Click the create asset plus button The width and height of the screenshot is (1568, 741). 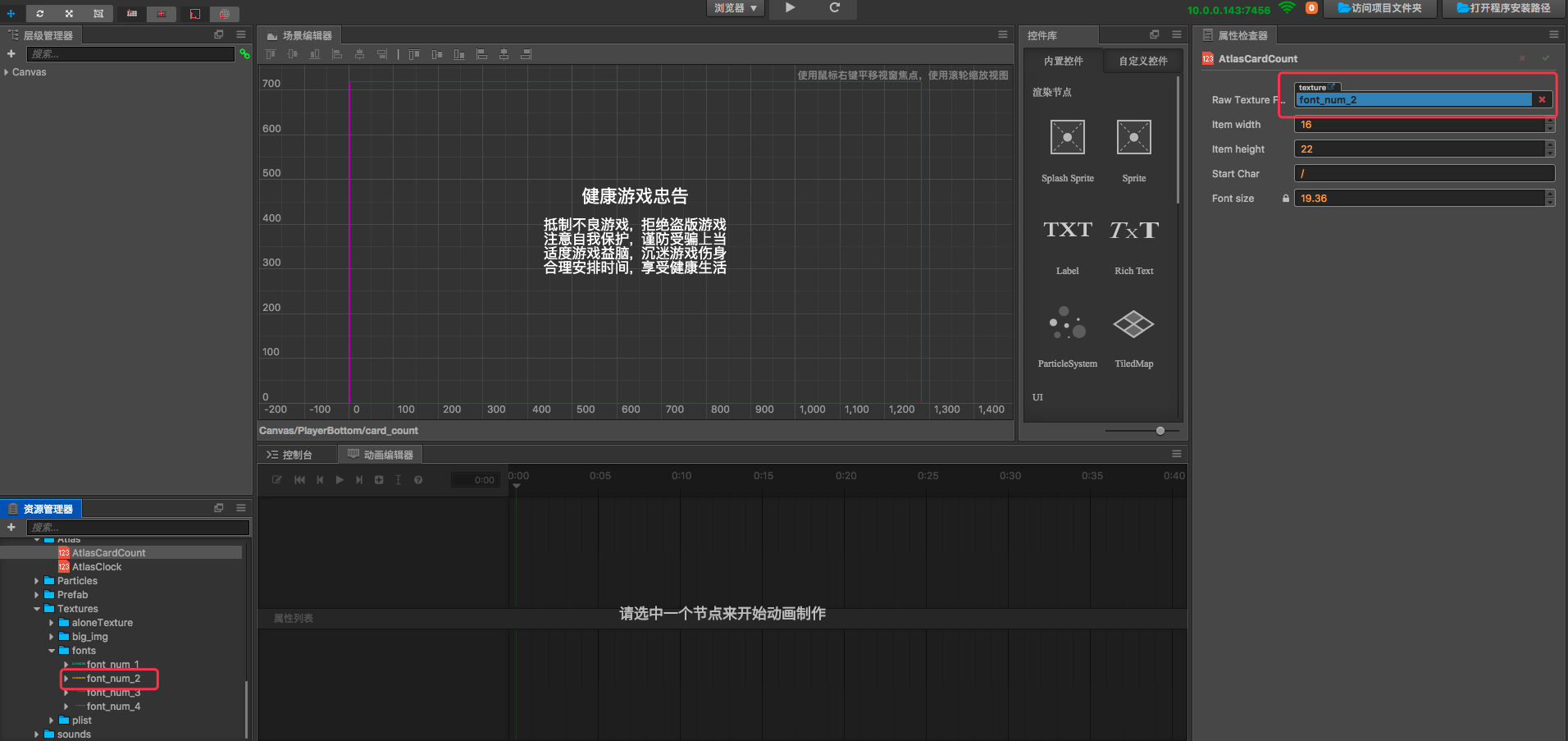[11, 528]
